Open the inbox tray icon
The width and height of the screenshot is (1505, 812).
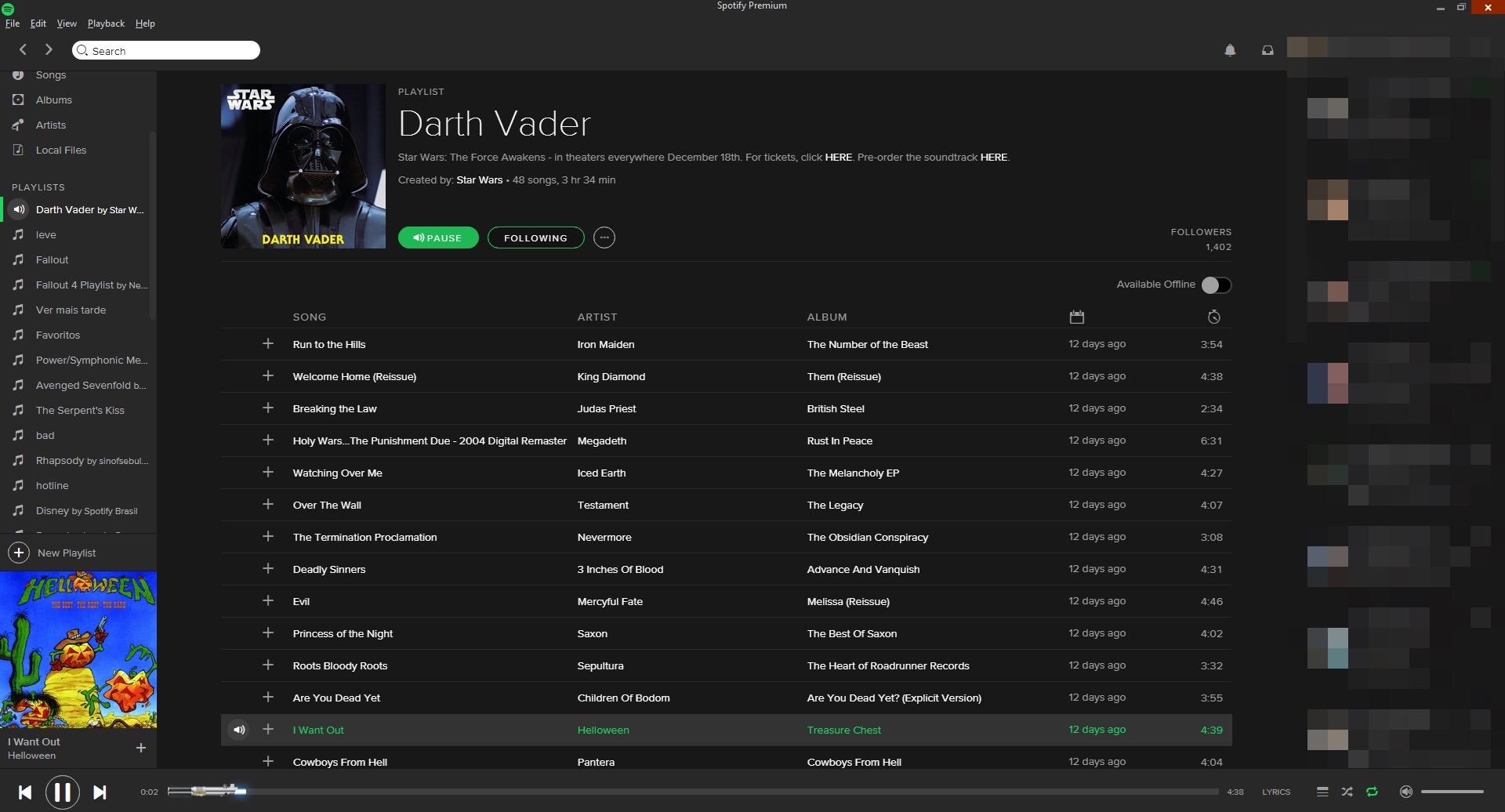(1267, 50)
